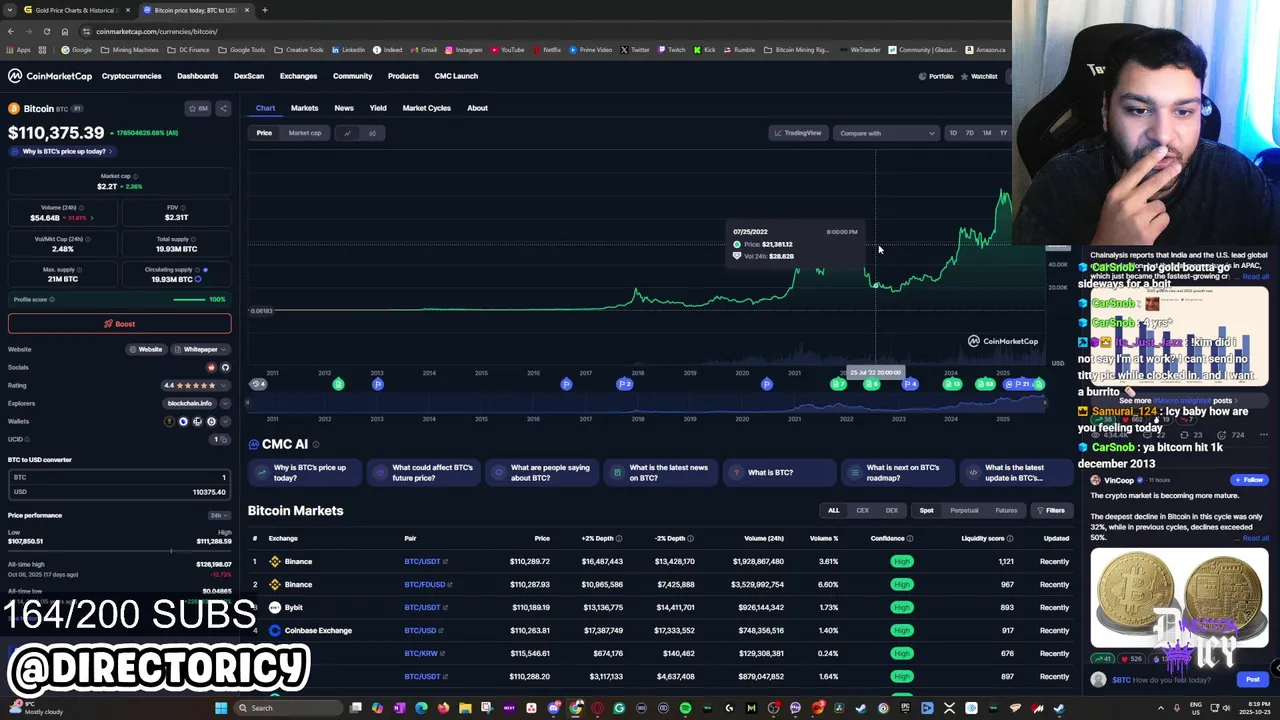Switch to the Markets tab
The height and width of the screenshot is (720, 1280).
tap(304, 108)
